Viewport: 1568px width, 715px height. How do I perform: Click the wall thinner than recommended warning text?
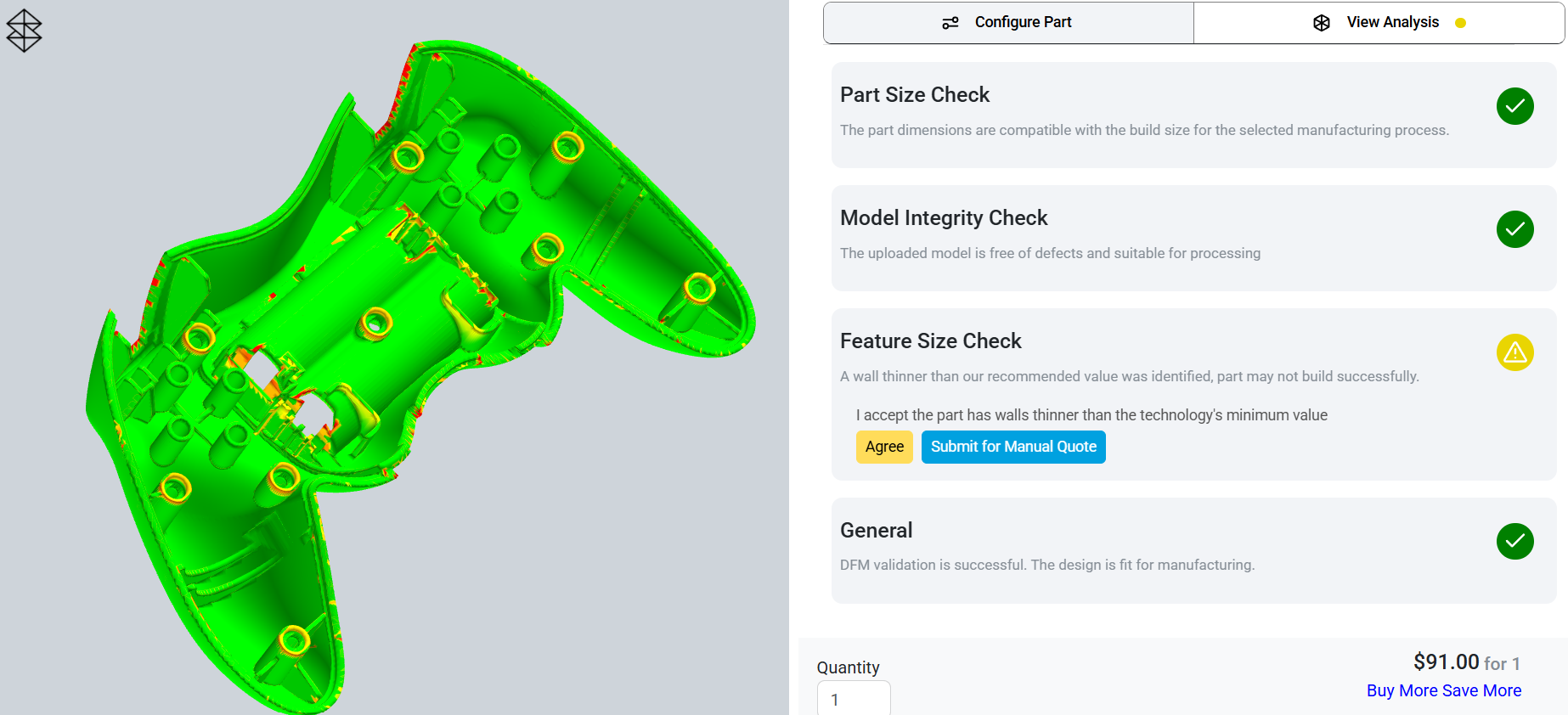(1129, 376)
